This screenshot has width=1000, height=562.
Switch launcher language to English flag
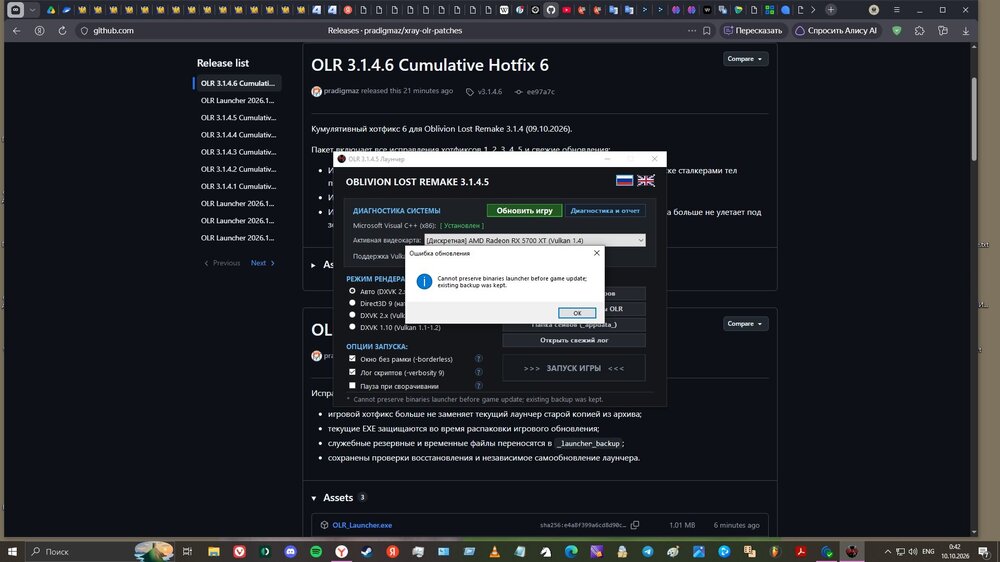(x=645, y=181)
